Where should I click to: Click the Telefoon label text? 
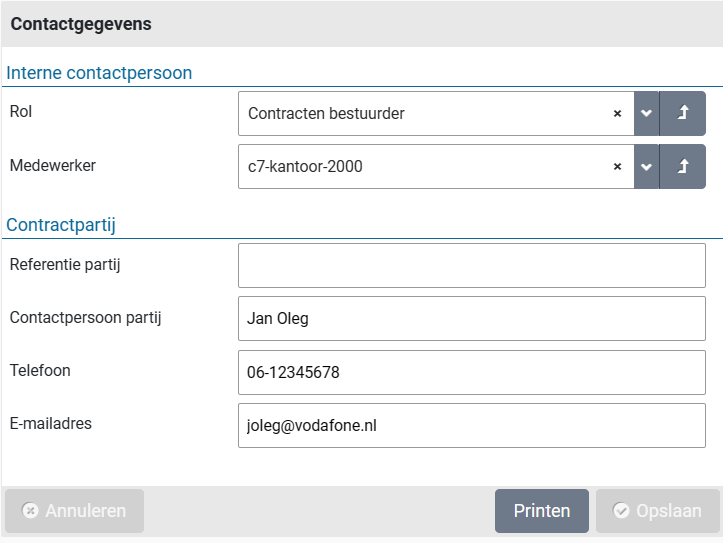click(40, 371)
